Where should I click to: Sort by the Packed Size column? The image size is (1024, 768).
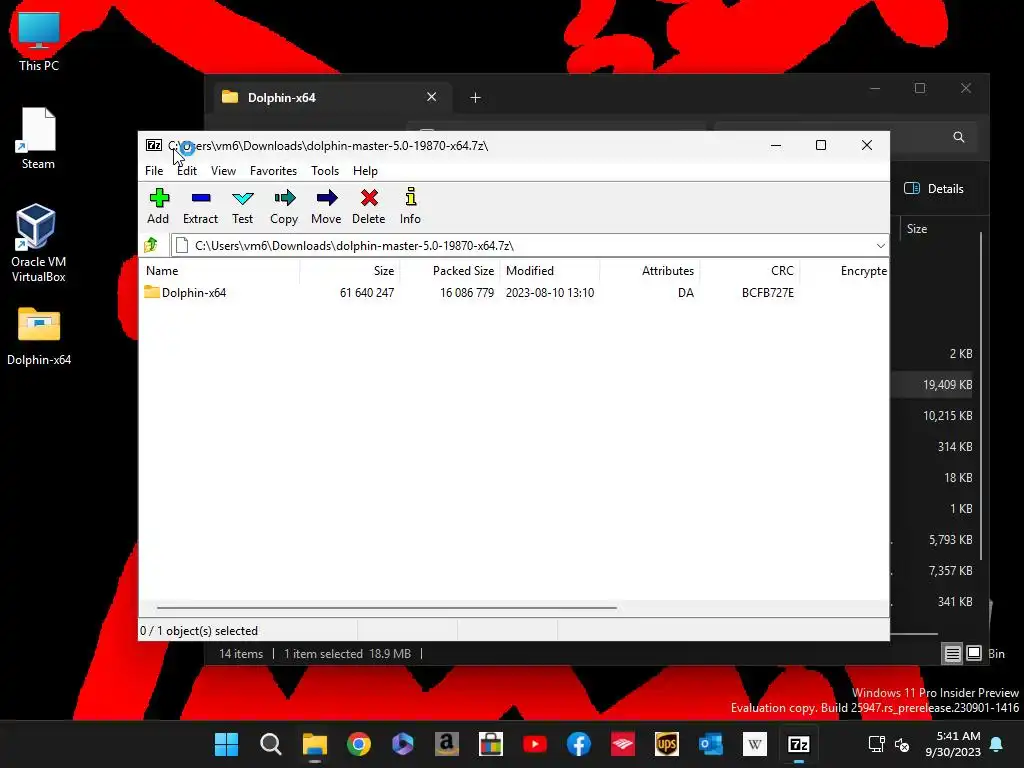click(450, 270)
